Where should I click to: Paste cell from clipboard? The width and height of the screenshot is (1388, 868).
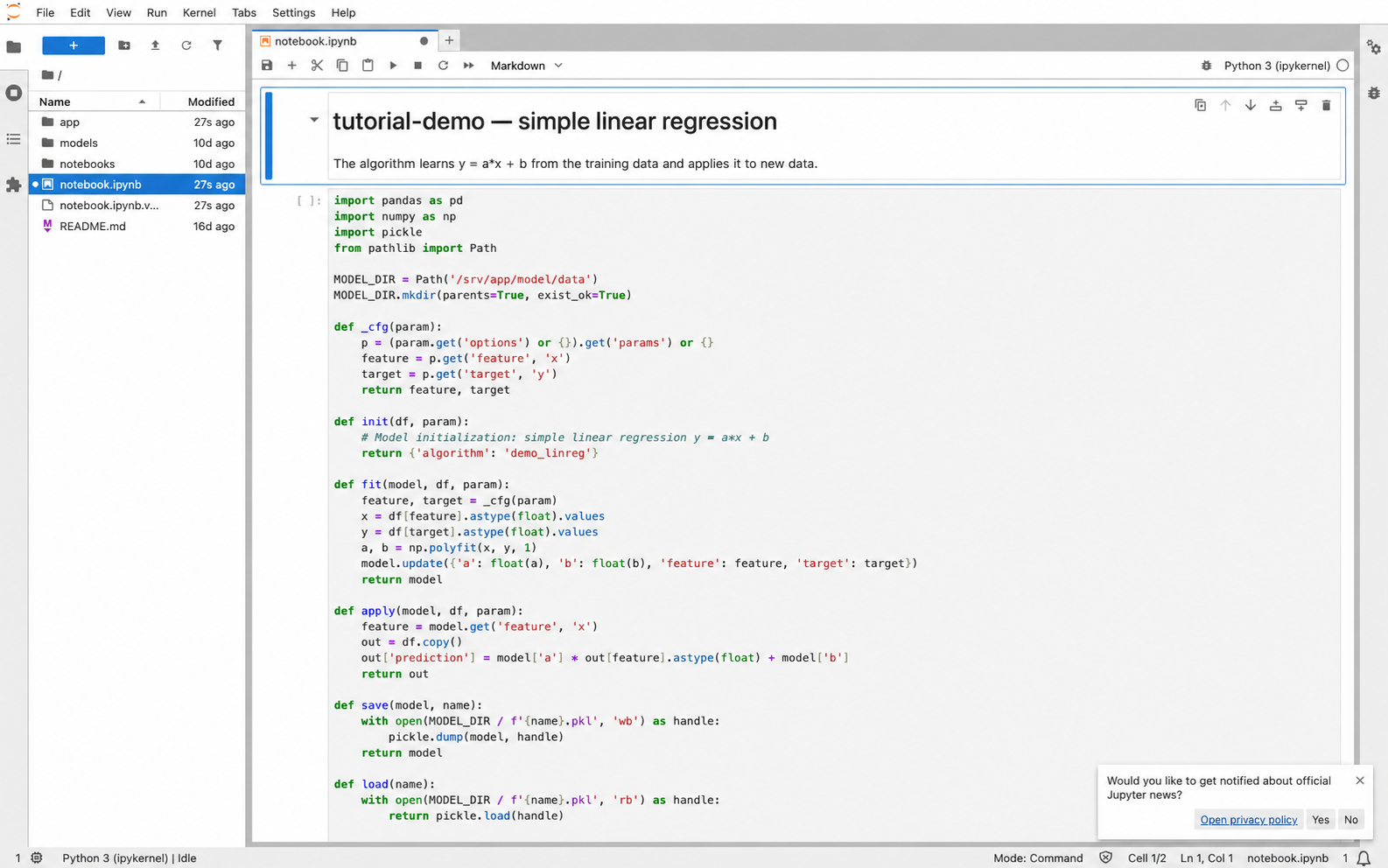tap(368, 66)
